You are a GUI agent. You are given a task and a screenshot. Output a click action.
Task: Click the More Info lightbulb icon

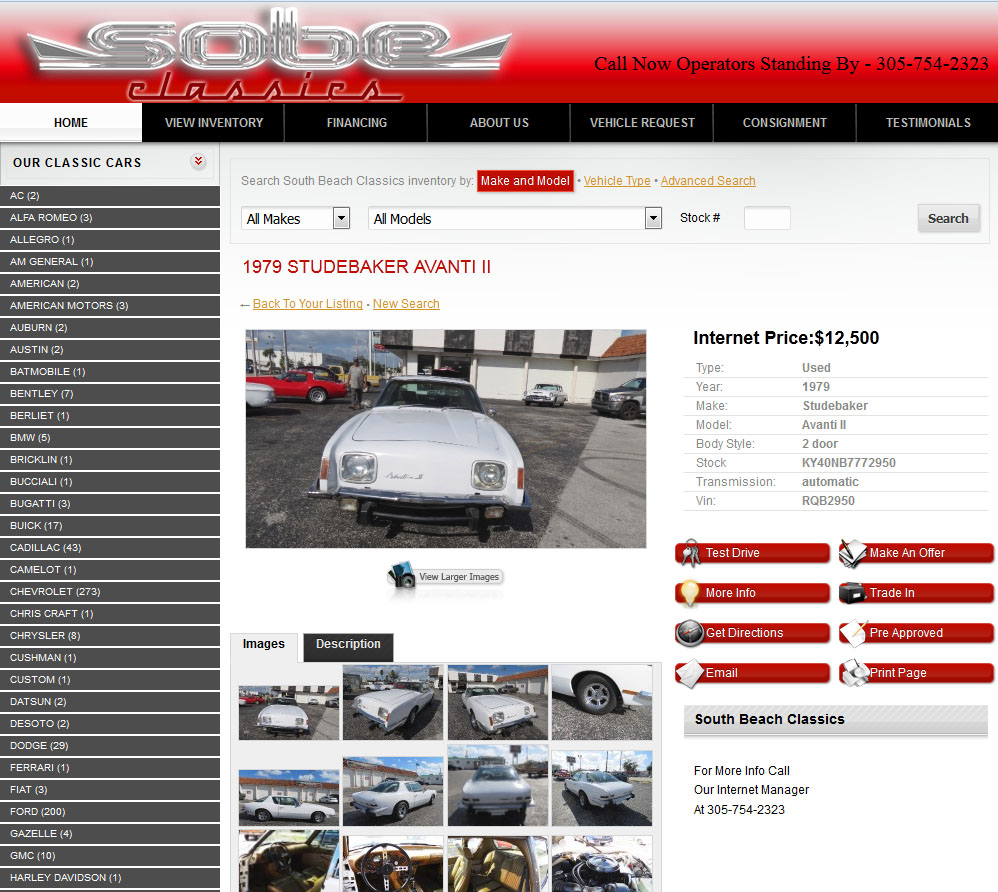point(688,593)
